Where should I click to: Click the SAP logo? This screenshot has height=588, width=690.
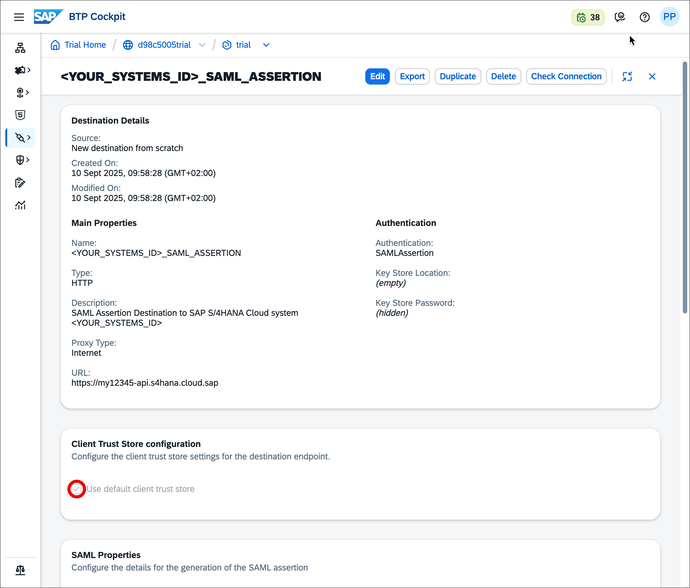click(x=48, y=17)
